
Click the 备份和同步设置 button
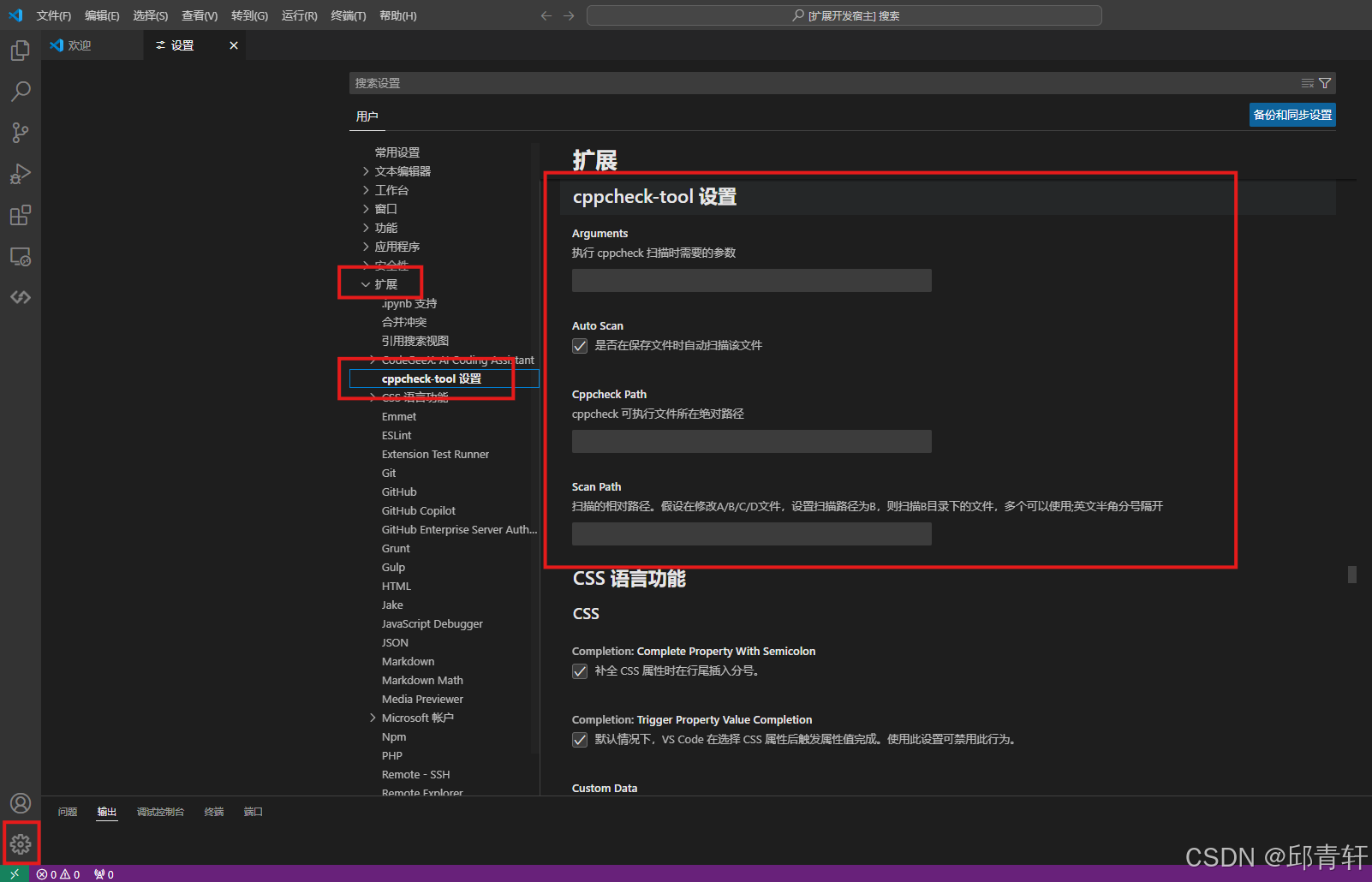(1292, 115)
